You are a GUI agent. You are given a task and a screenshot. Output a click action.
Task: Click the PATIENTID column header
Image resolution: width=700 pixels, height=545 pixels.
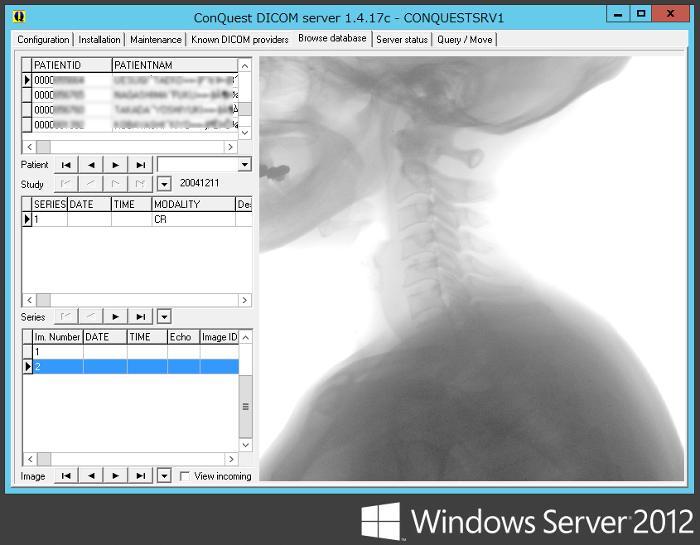tap(72, 65)
